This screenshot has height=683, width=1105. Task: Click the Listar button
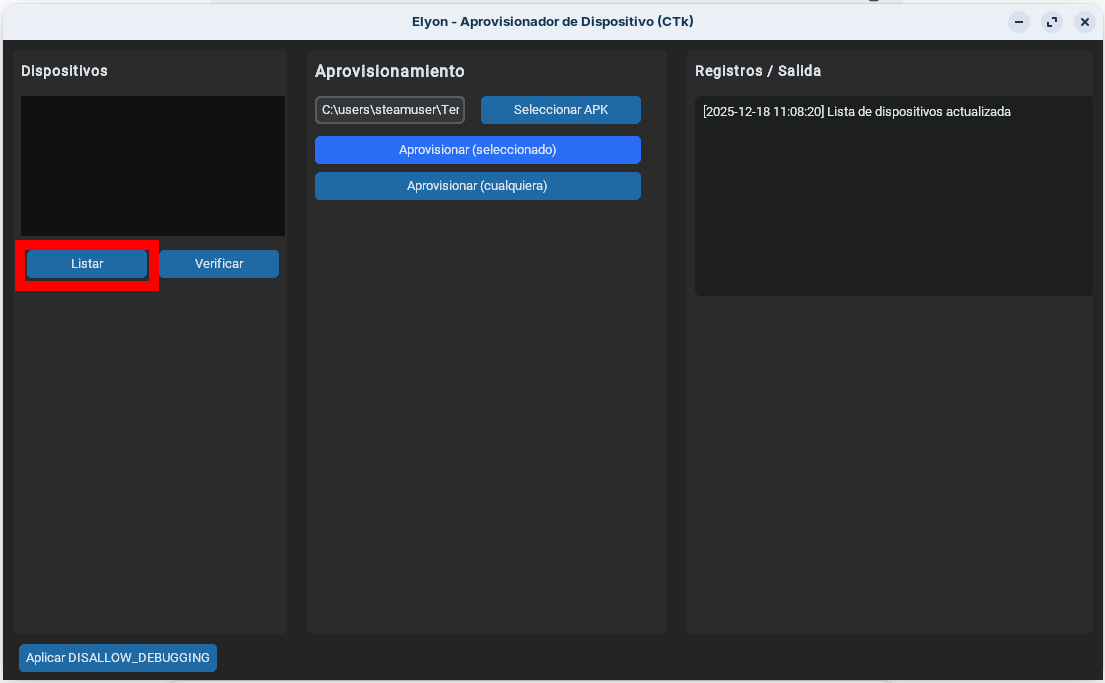point(87,264)
